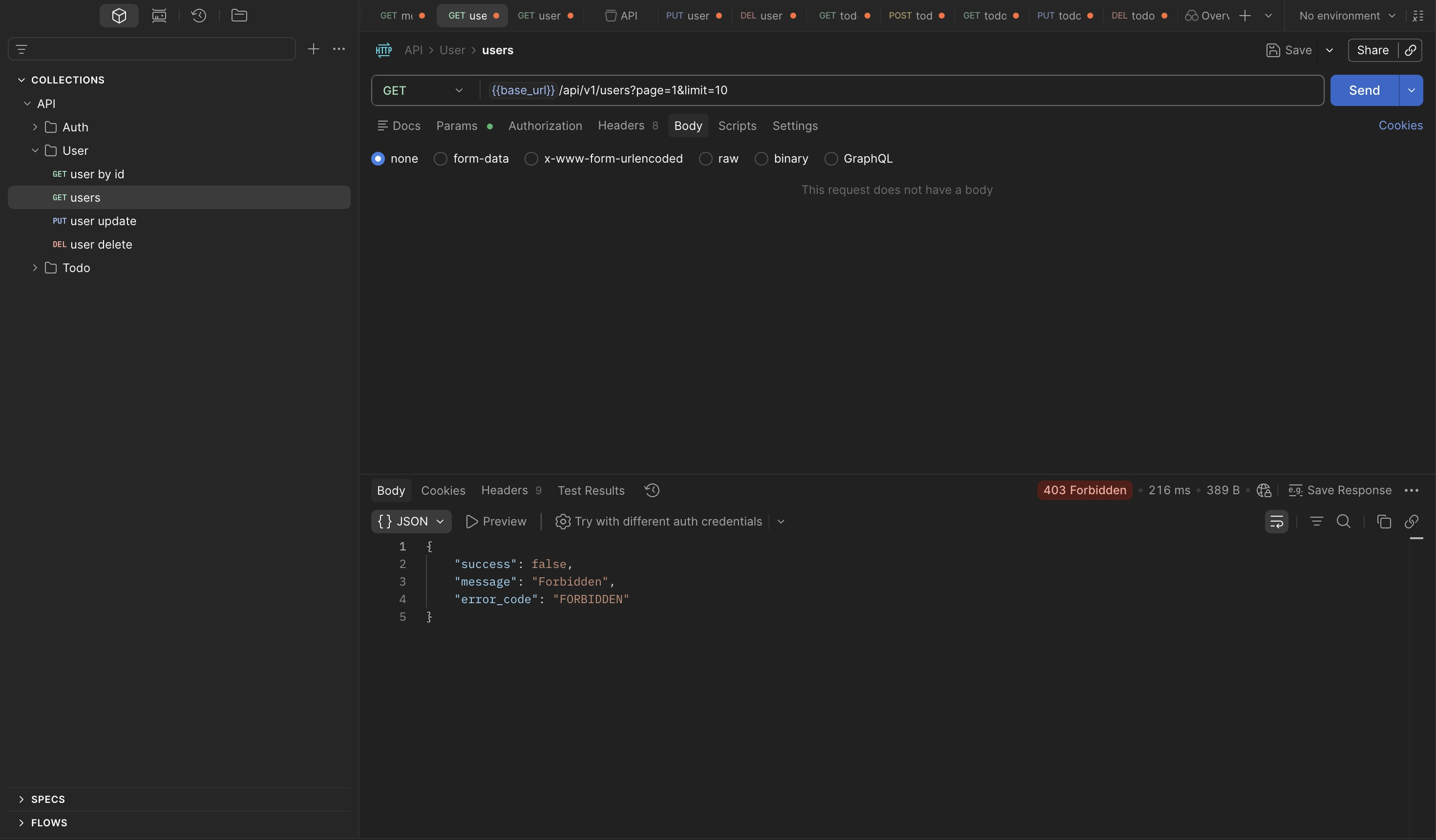
Task: Click the Save Response button
Action: coord(1340,490)
